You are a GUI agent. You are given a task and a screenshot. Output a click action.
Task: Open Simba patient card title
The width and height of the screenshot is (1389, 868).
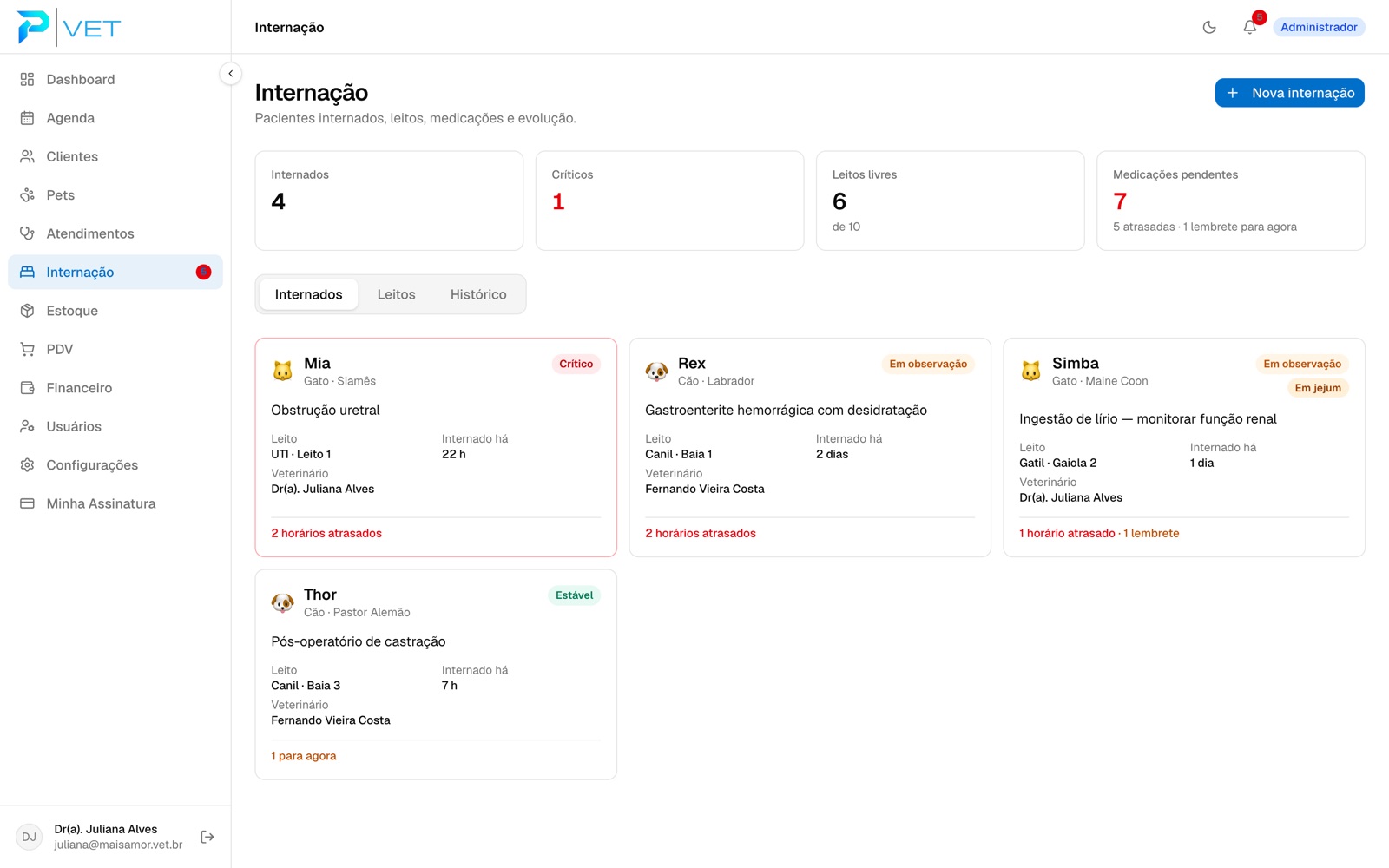[1076, 363]
